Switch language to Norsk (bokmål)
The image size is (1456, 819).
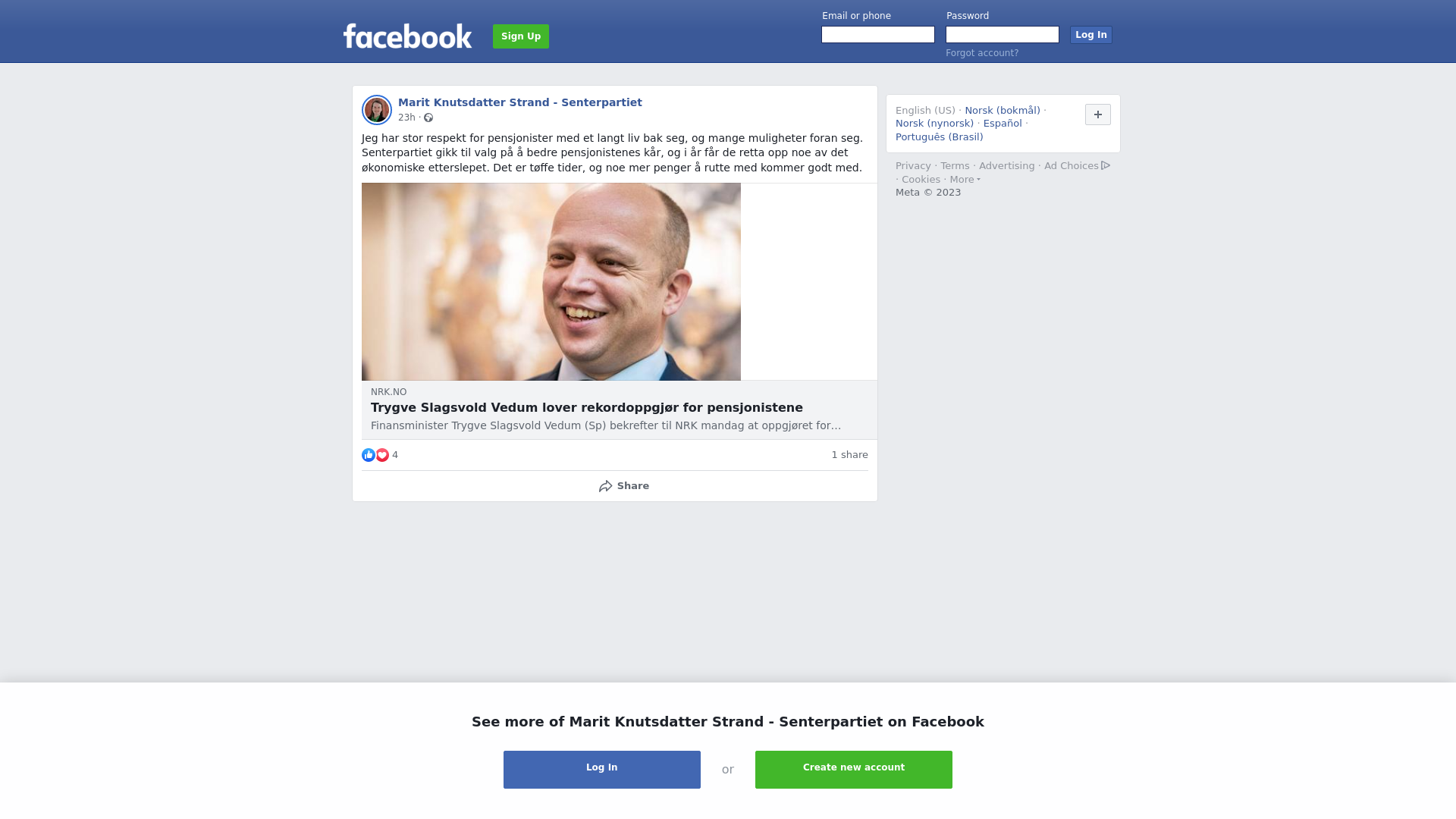(x=1003, y=111)
